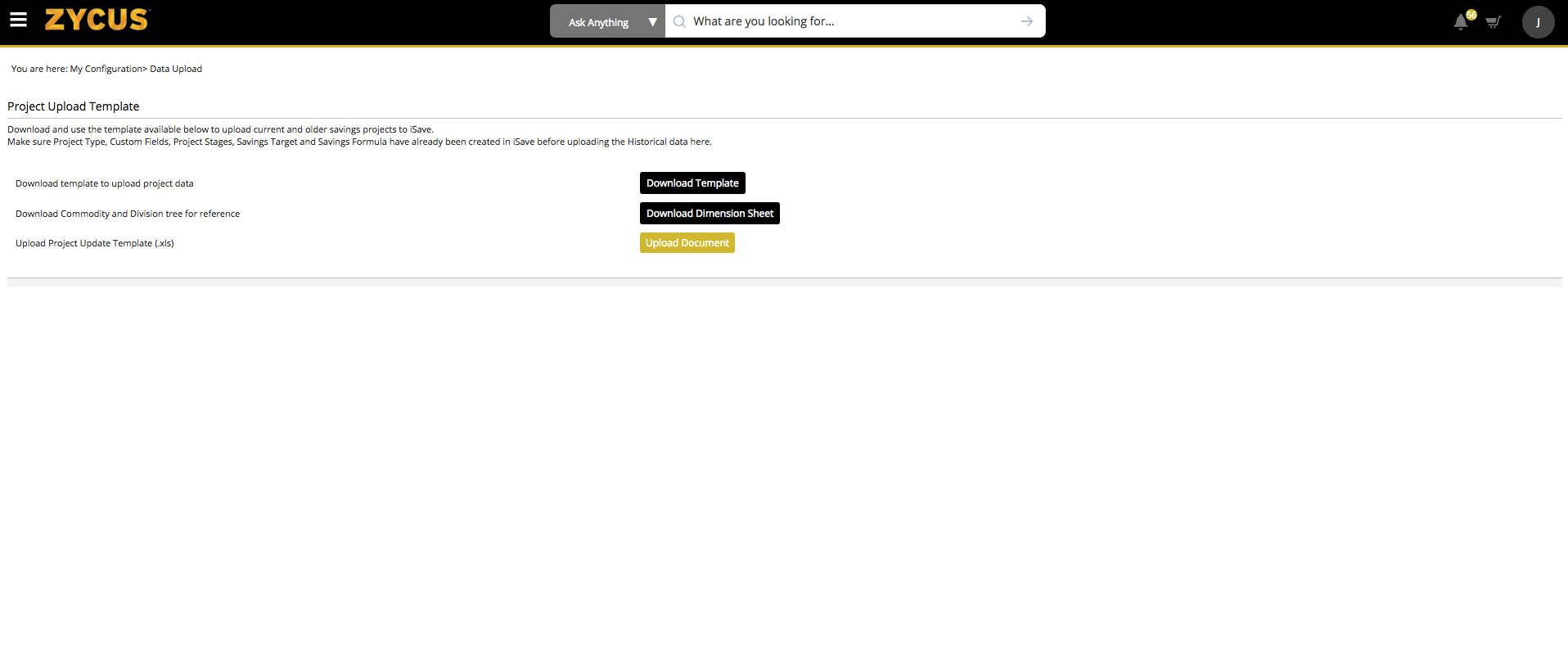The height and width of the screenshot is (668, 1568).
Task: Select the Data Upload breadcrumb
Action: click(176, 69)
